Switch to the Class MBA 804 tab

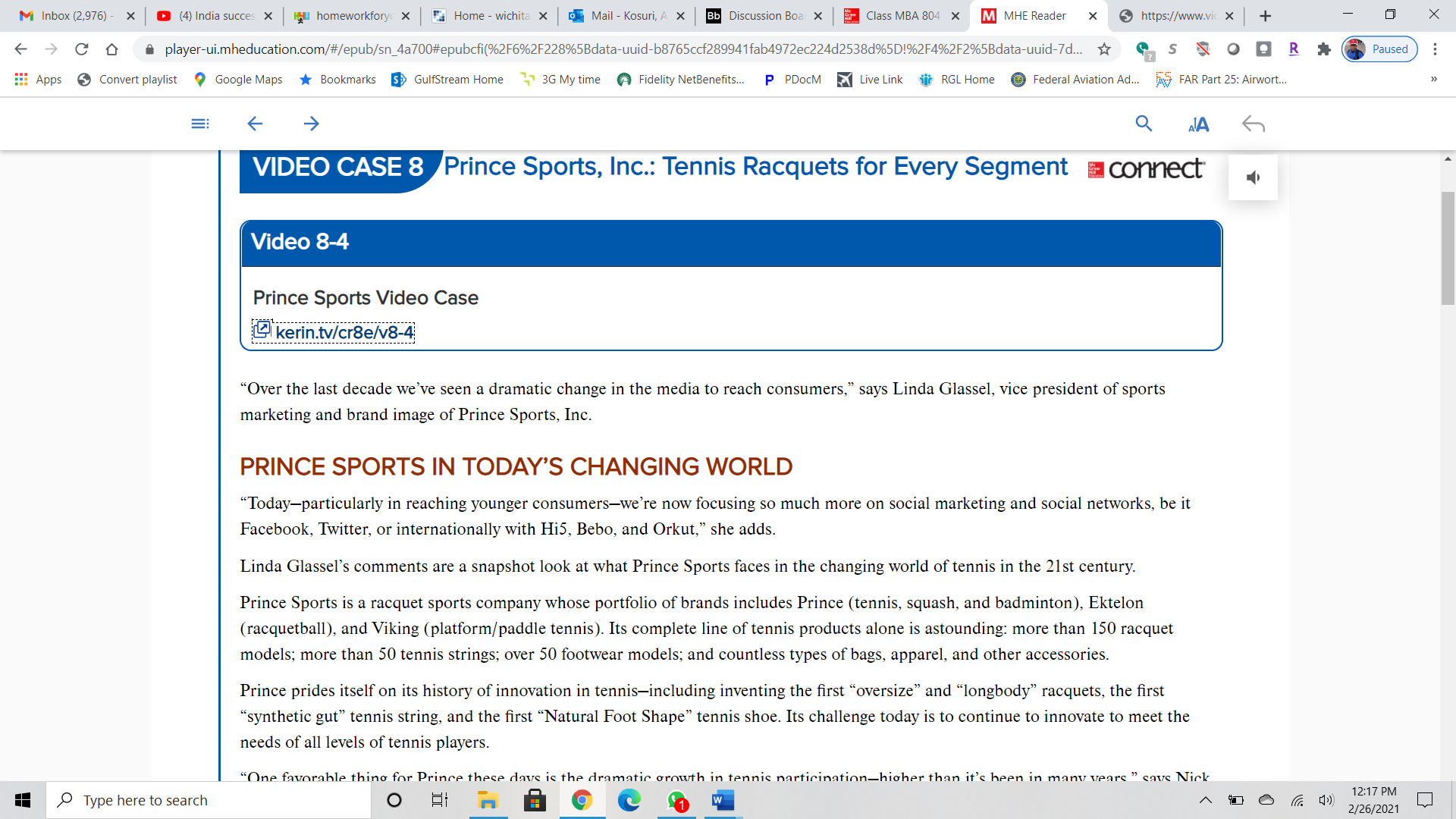coord(901,15)
